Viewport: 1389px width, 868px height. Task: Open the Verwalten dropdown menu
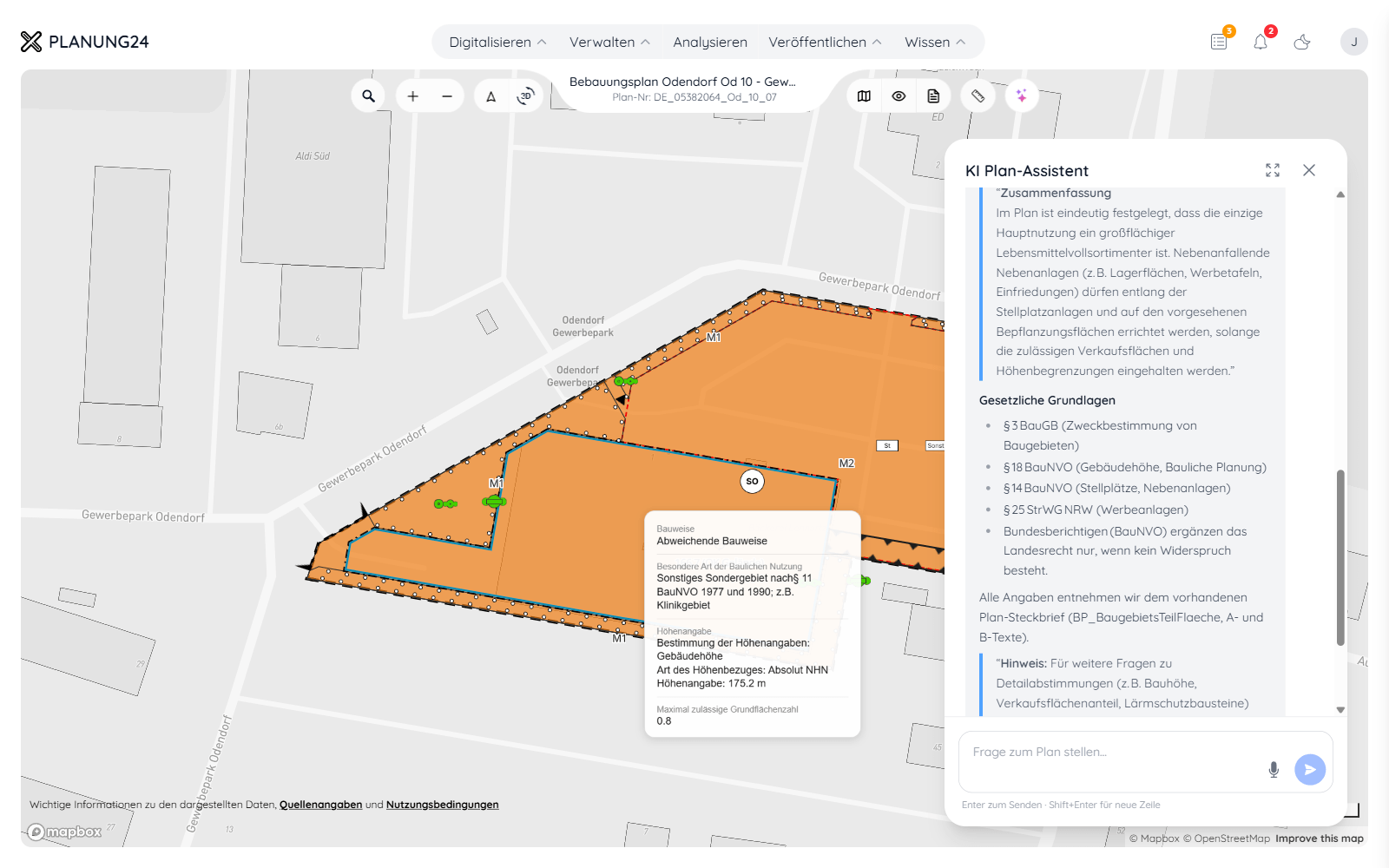[x=609, y=42]
